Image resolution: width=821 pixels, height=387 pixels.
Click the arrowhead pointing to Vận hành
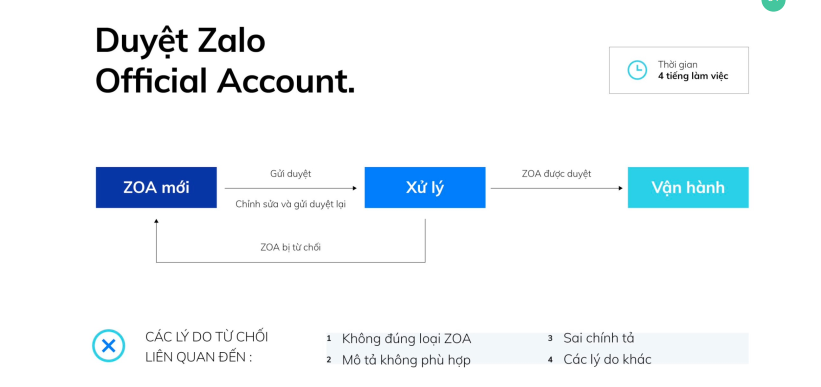[x=620, y=188]
